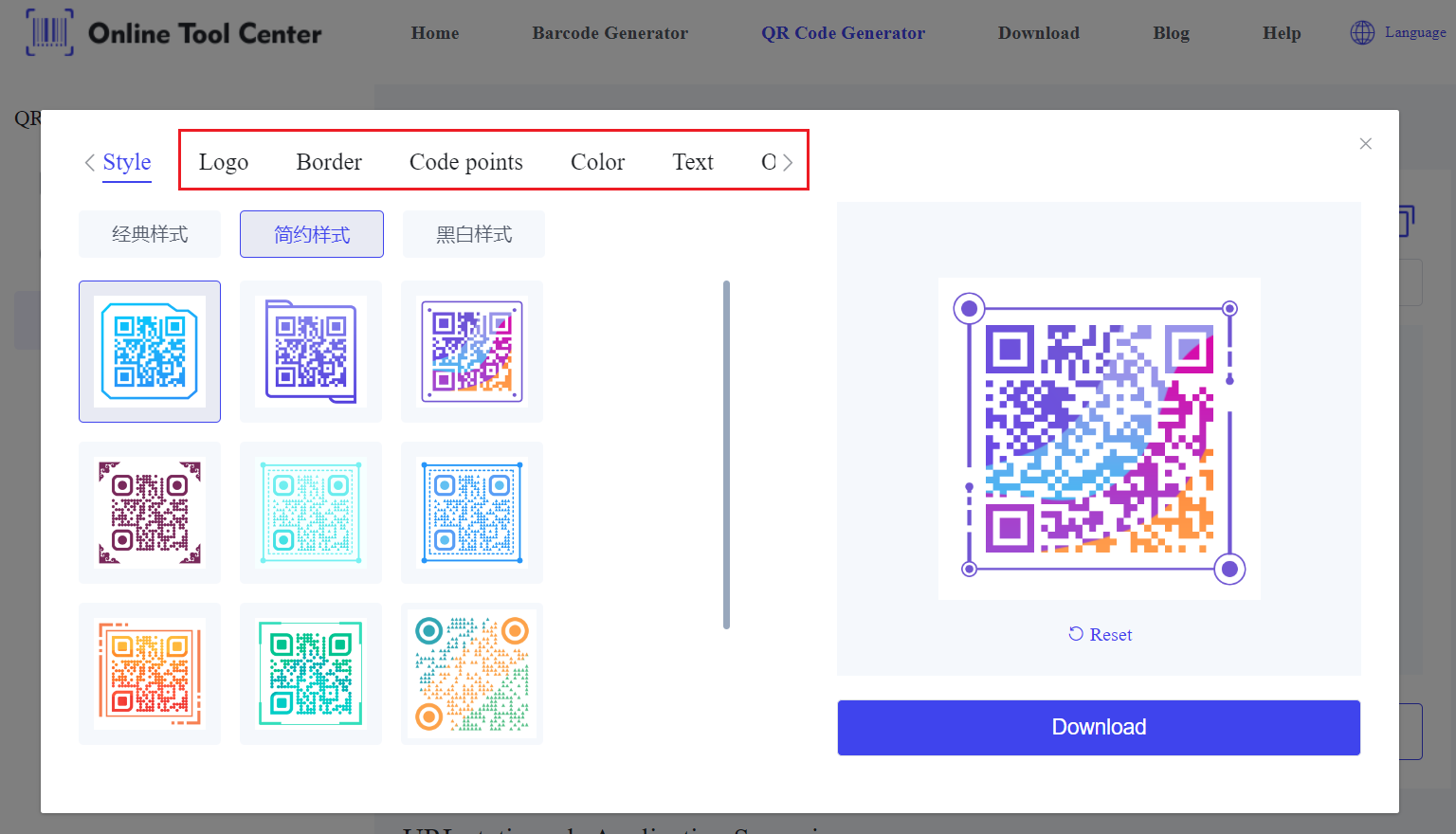Open the Text tab
Image resolution: width=1456 pixels, height=834 pixels.
pos(693,162)
